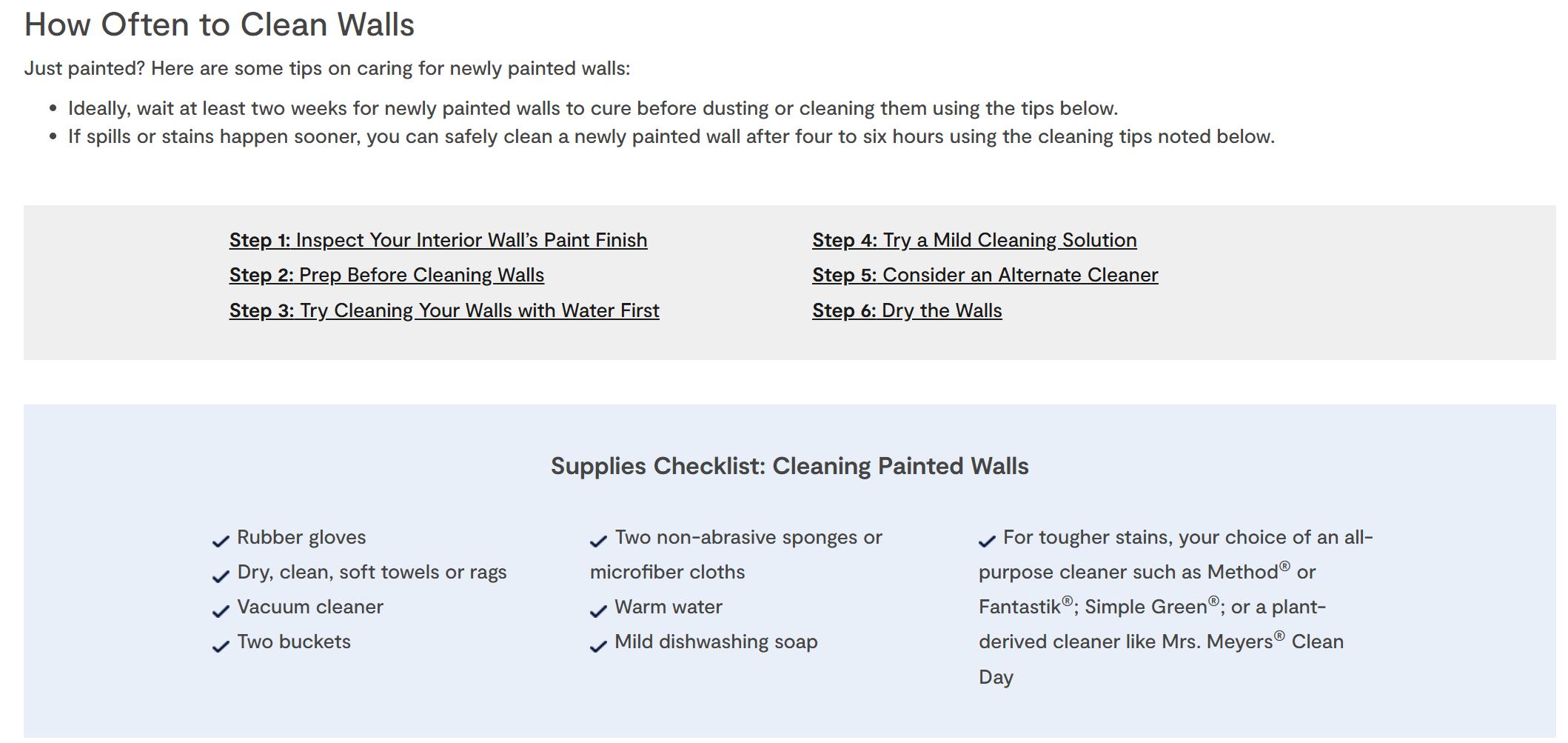Follow Step 5: Consider an Alternate Cleaner link

[985, 275]
